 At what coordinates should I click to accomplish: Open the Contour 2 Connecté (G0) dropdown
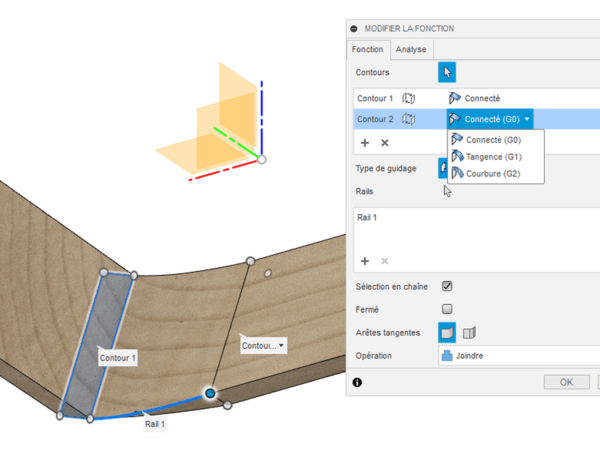tap(490, 119)
